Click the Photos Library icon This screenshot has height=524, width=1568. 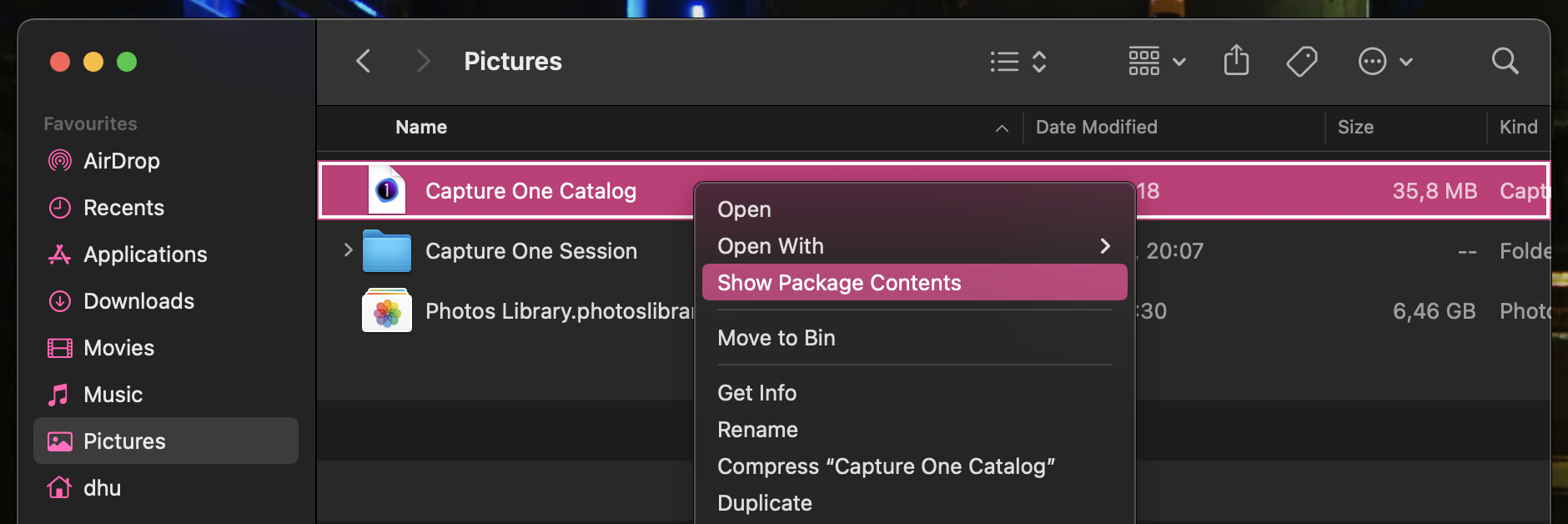tap(387, 310)
